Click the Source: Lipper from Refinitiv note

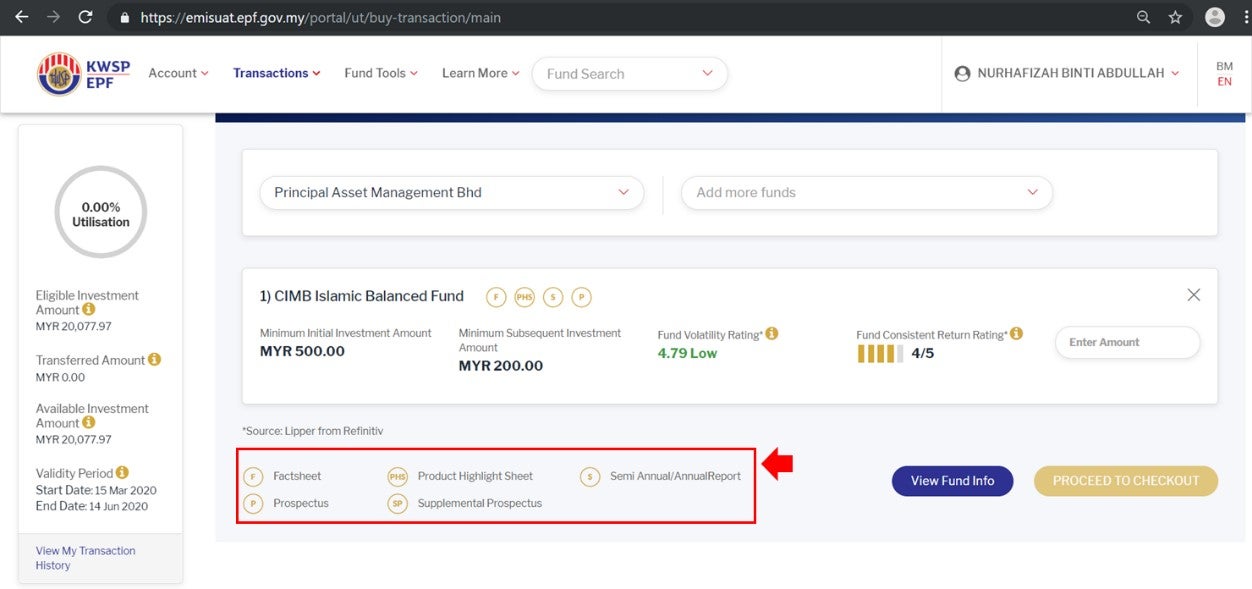click(312, 431)
